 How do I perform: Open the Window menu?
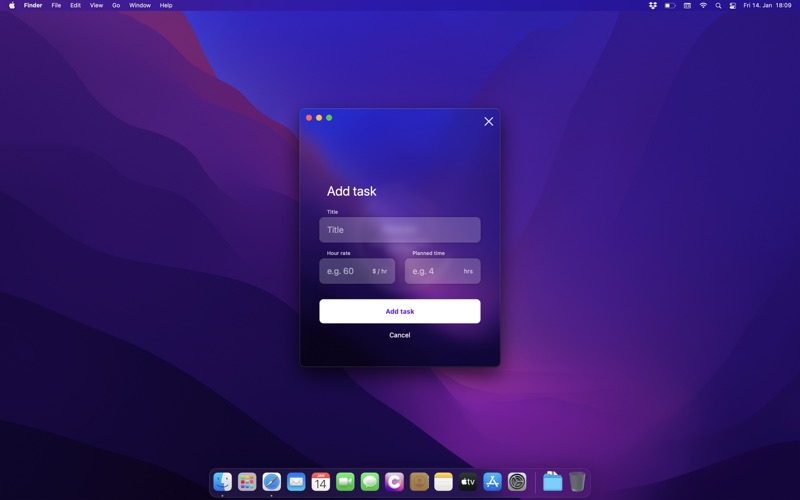(140, 6)
